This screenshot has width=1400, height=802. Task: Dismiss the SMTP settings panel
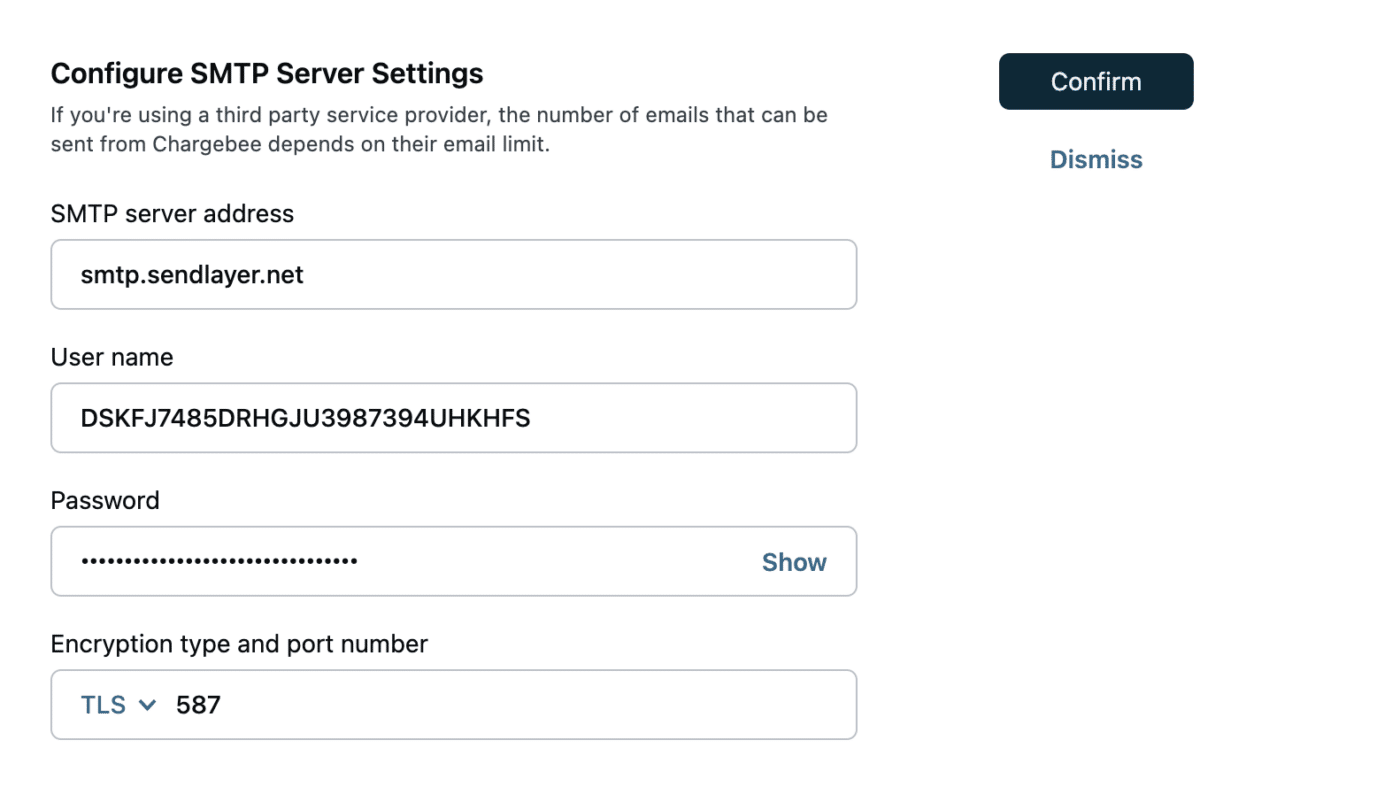coord(1095,159)
